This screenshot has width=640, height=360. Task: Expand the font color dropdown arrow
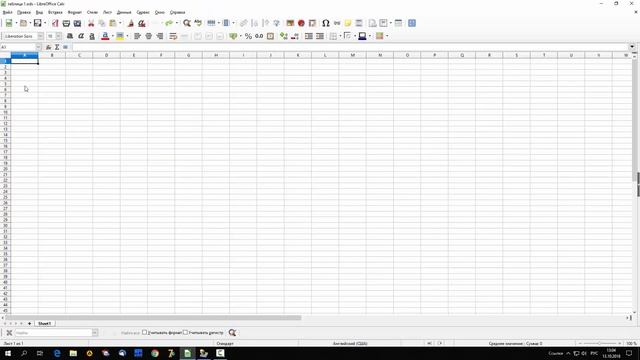pos(113,36)
